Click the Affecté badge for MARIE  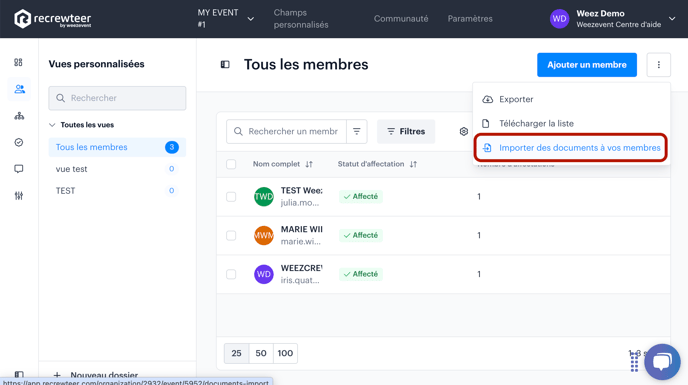[361, 235]
